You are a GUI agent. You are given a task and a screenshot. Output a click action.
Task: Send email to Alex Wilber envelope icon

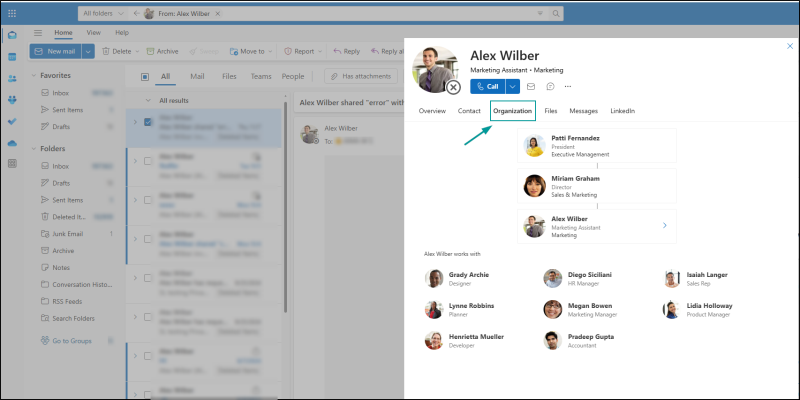pyautogui.click(x=531, y=86)
